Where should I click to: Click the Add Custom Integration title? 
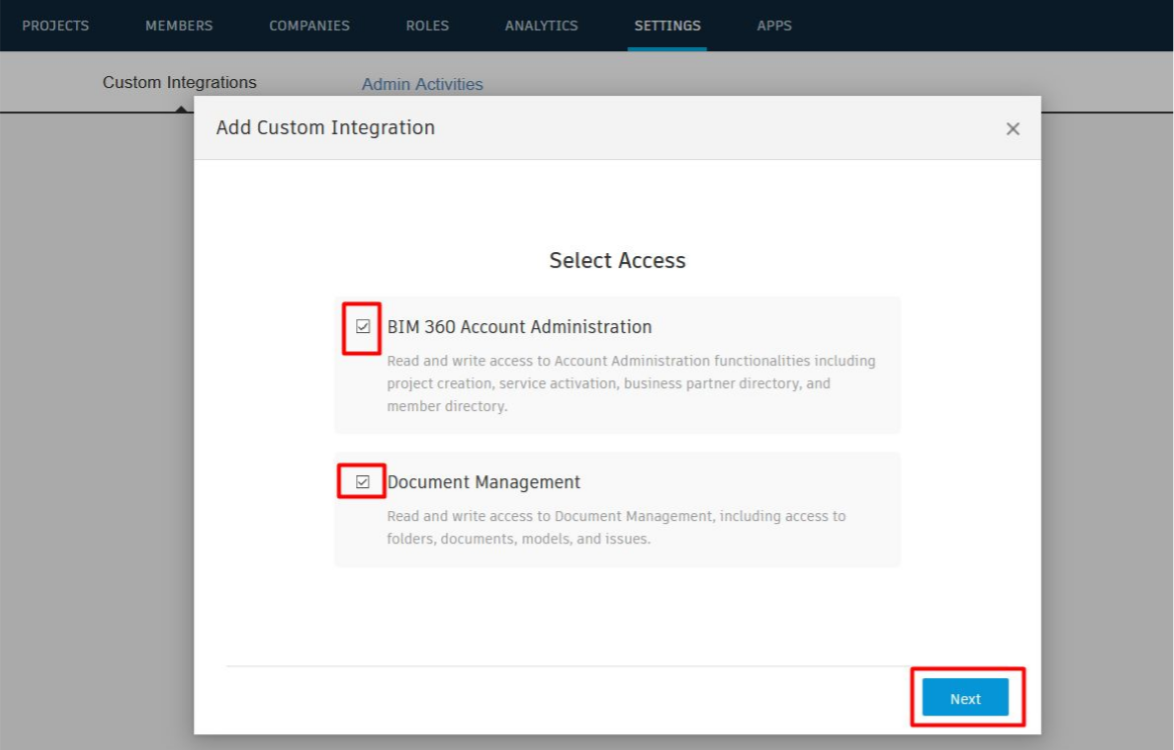[x=326, y=128]
